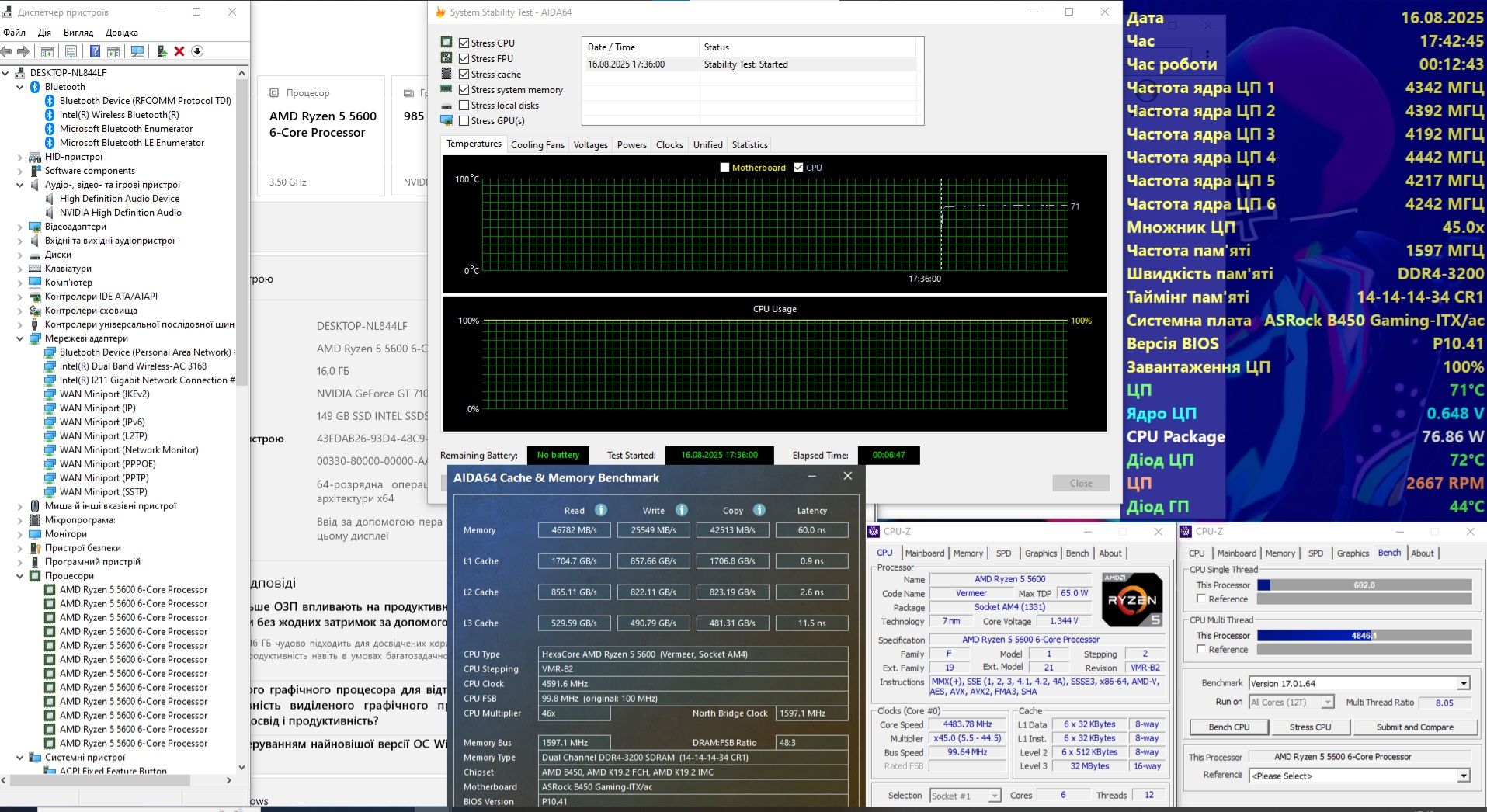Open the Benchmark version dropdown in CPU-Z

coord(1463,683)
